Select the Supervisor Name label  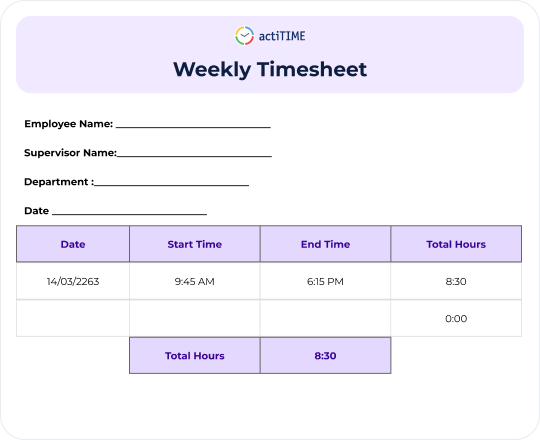pos(71,153)
